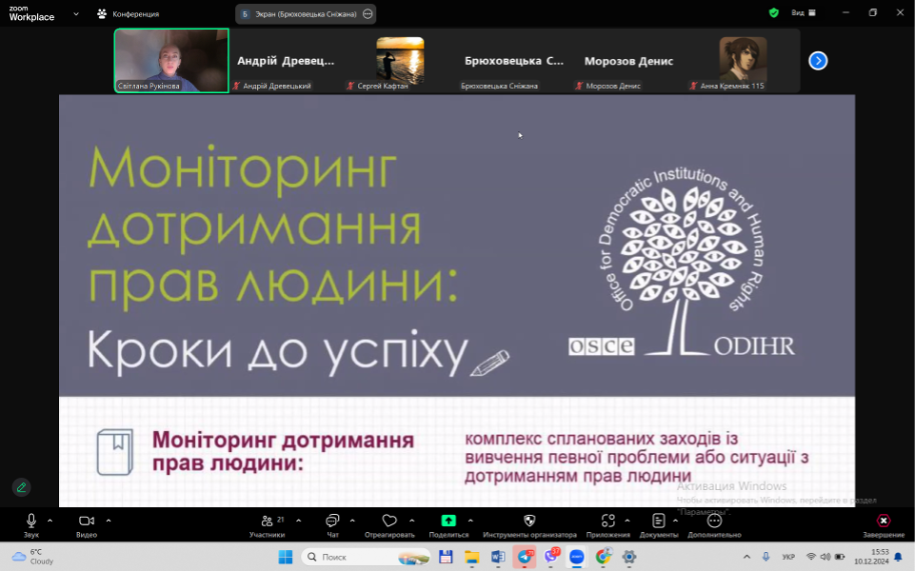Open Google Chrome from the taskbar
The width and height of the screenshot is (916, 572).
(x=603, y=557)
